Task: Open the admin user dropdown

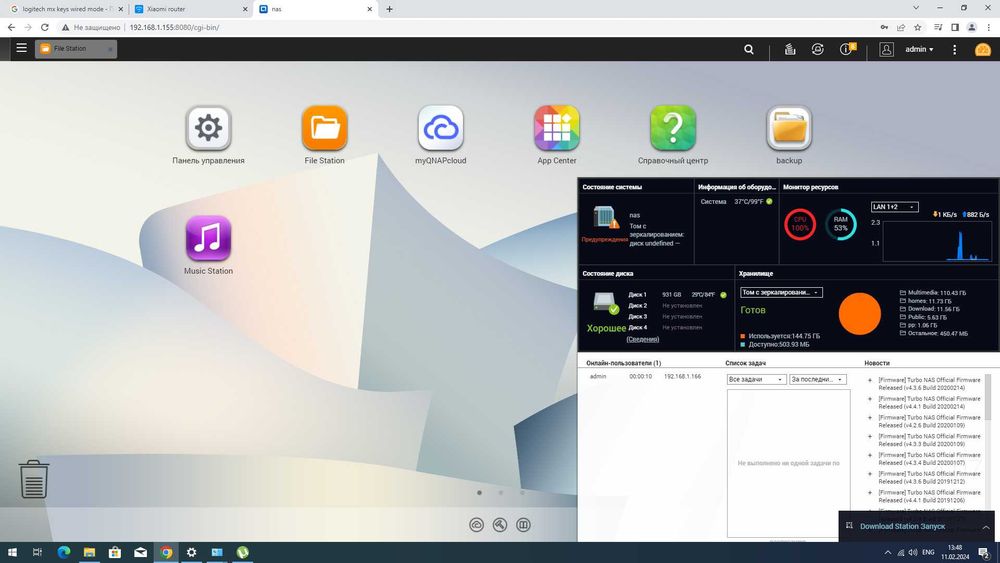Action: pyautogui.click(x=919, y=49)
